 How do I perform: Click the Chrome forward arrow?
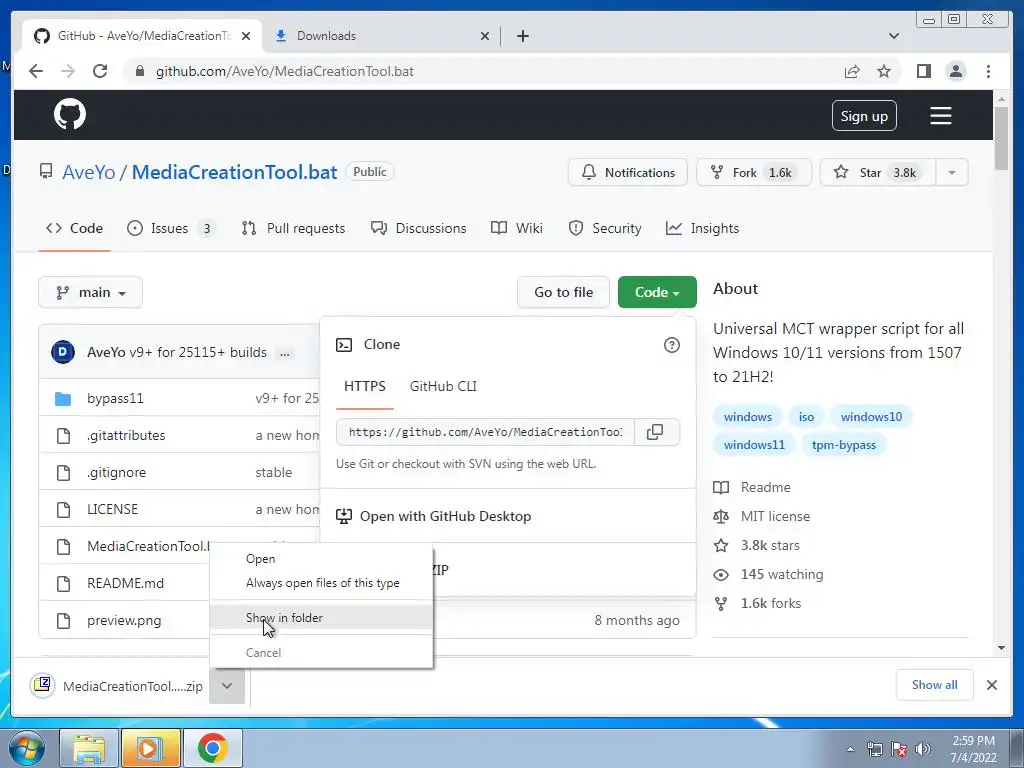[x=68, y=71]
